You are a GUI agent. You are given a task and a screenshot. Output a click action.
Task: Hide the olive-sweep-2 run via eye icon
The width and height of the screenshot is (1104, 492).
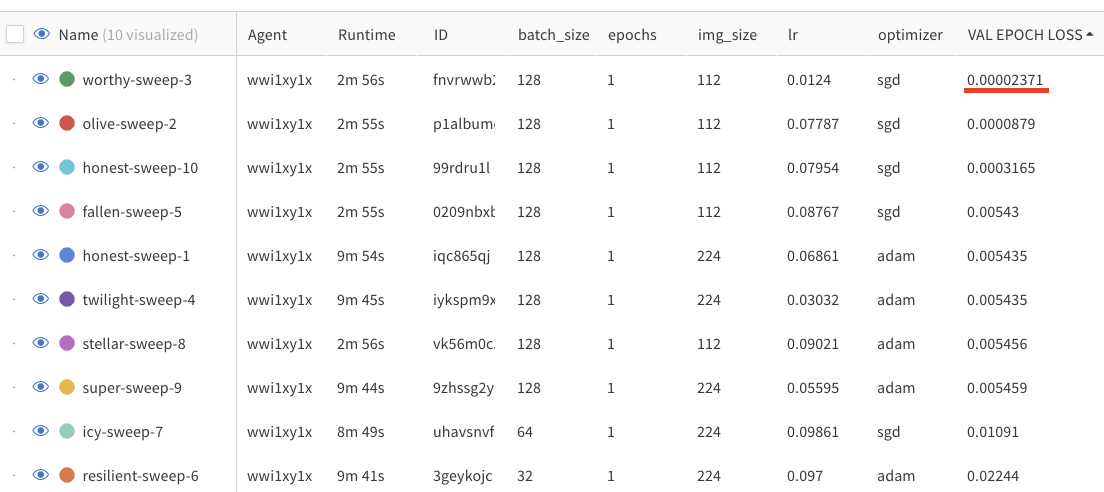[41, 123]
